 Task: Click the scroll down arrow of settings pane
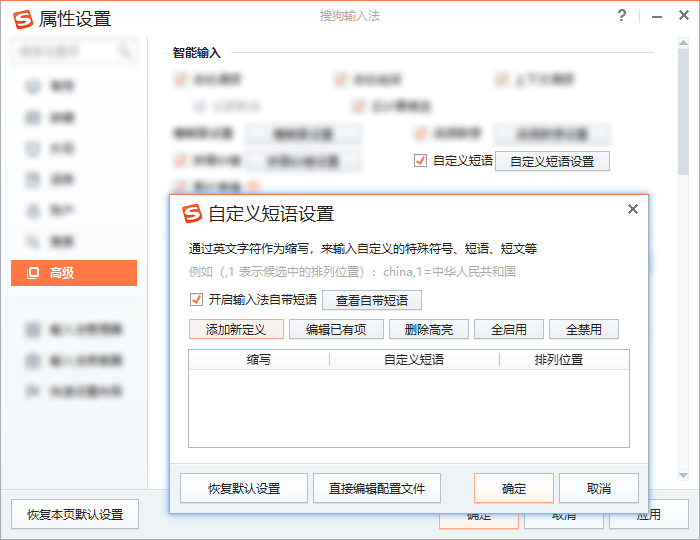click(683, 476)
